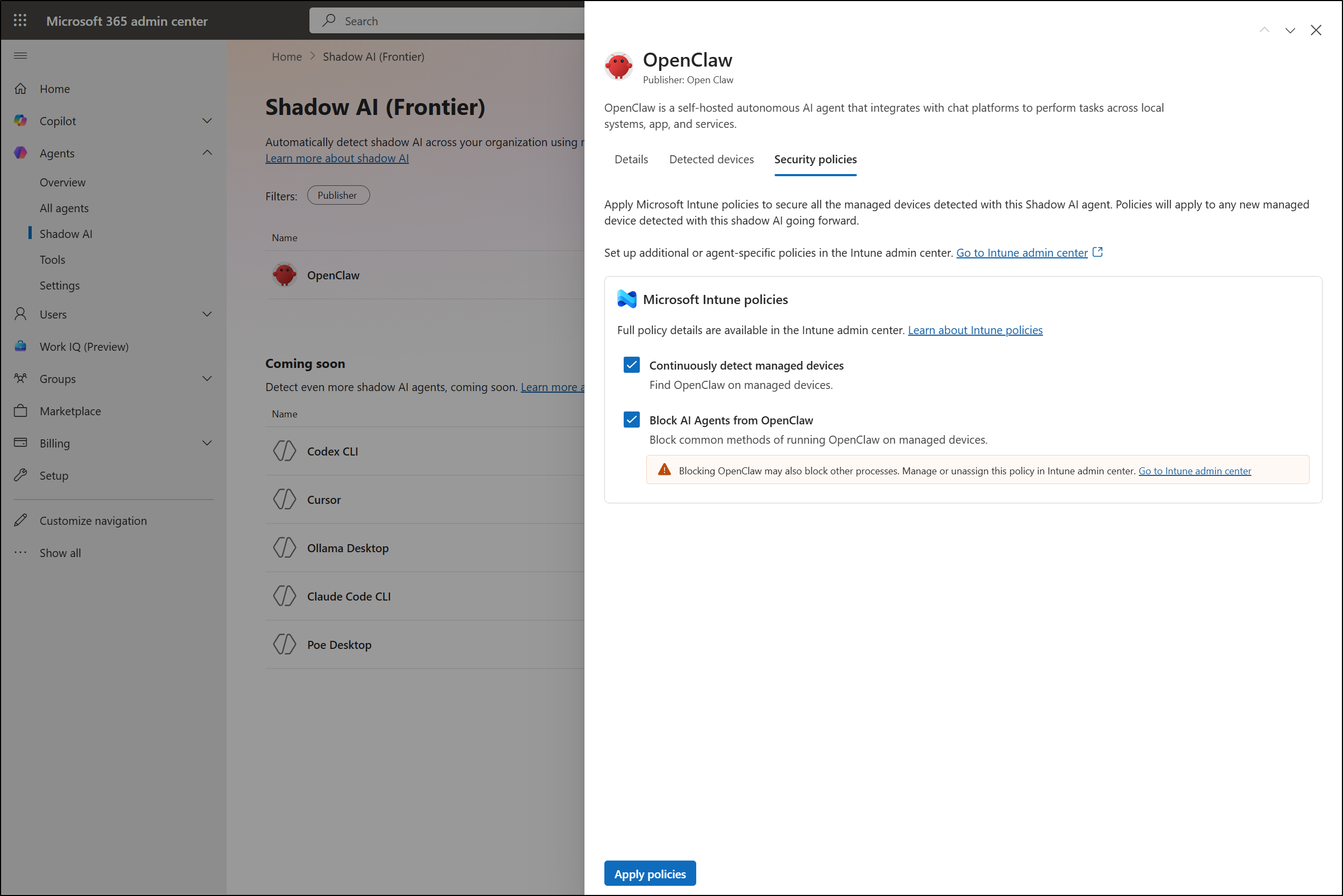This screenshot has height=896, width=1343.
Task: Click the Name column header under Coming soon
Action: click(284, 414)
